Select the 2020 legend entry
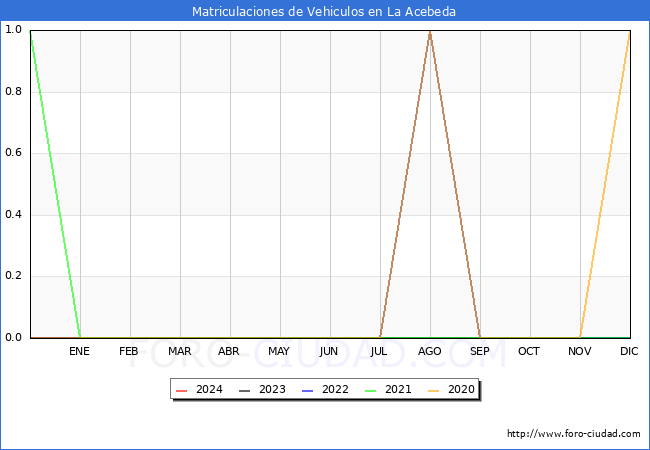Viewport: 650px width, 450px height. point(451,390)
